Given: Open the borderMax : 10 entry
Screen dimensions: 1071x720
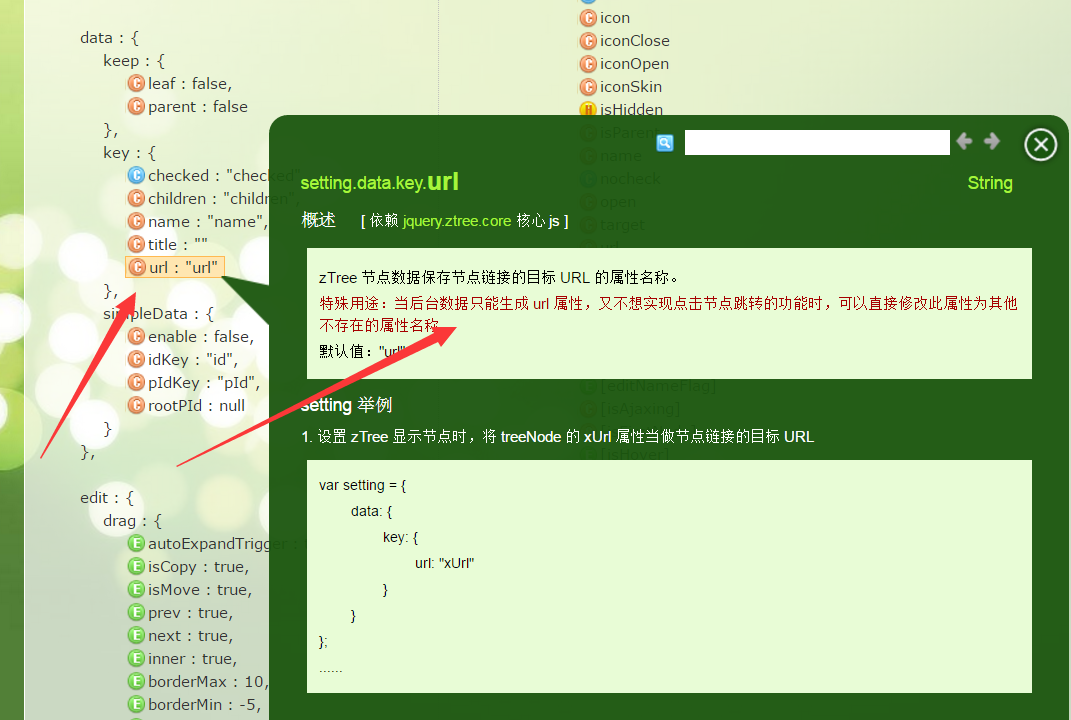Looking at the screenshot, I should click(199, 682).
